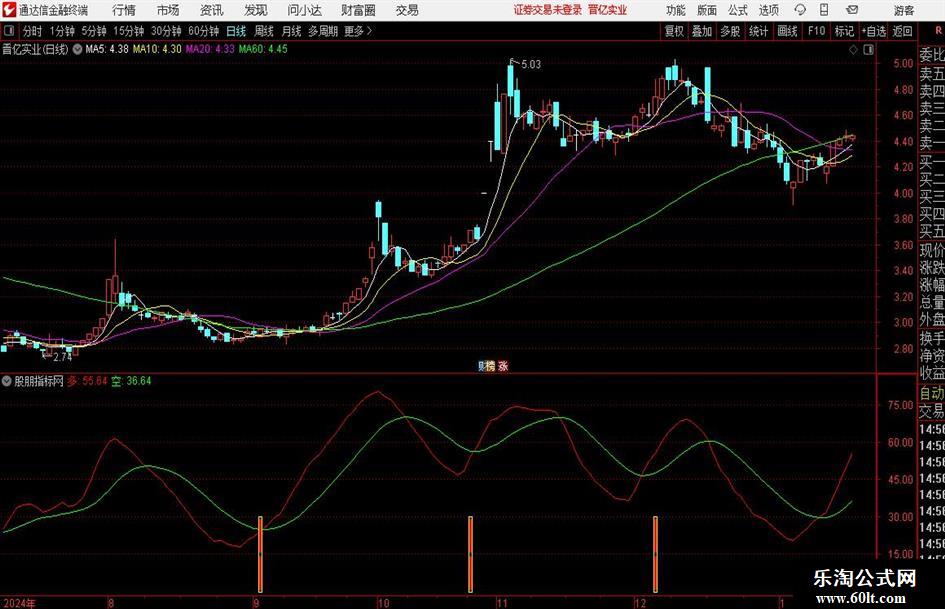Click the 复权 button
The image size is (945, 609).
coord(674,31)
